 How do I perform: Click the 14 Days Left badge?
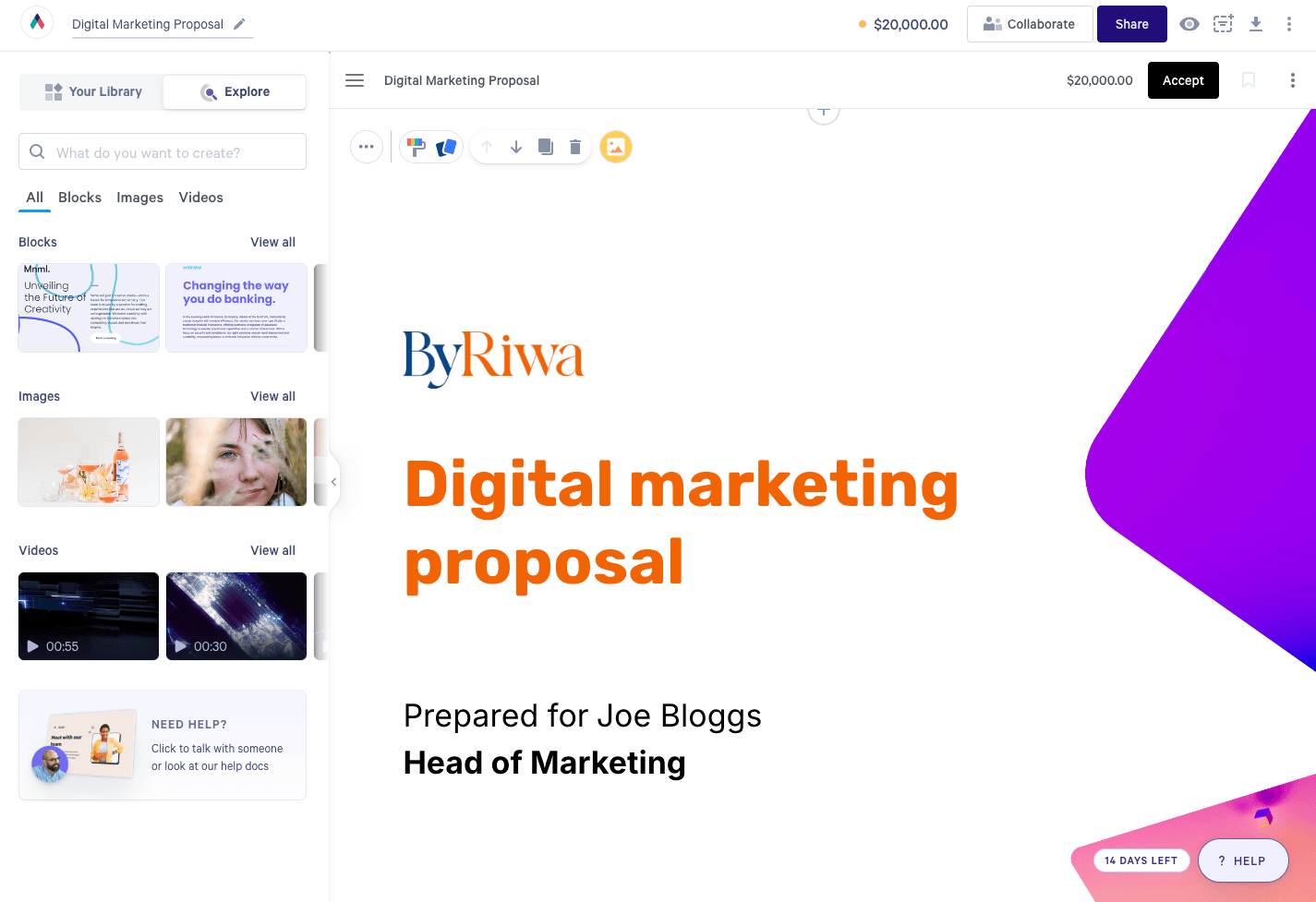pyautogui.click(x=1141, y=860)
